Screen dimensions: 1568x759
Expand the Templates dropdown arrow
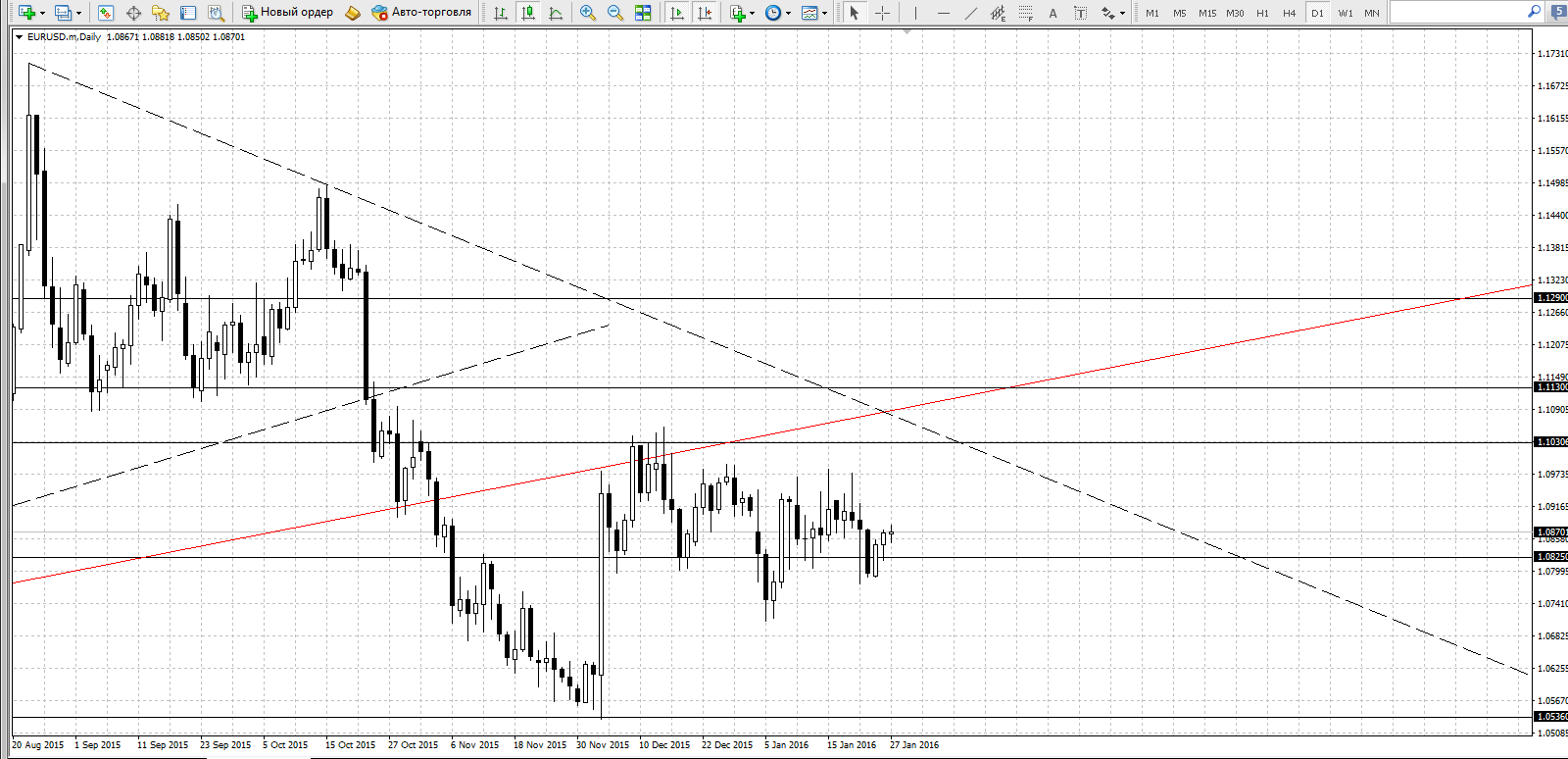tap(824, 13)
